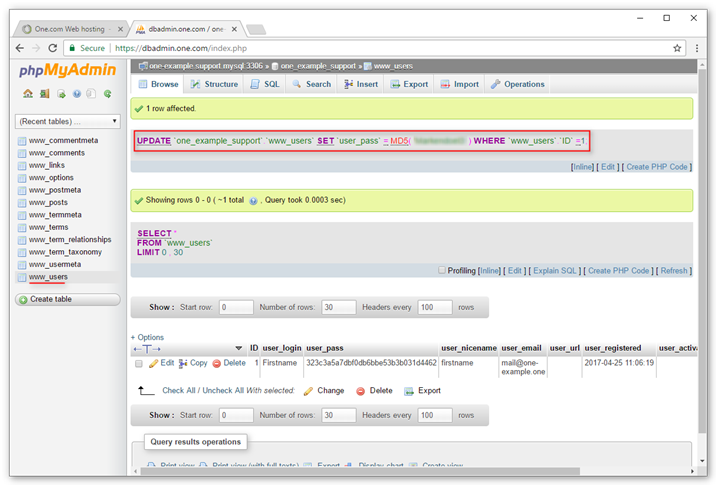Click the Export icon below results table
Screen dimensions: 716x485
[410, 391]
